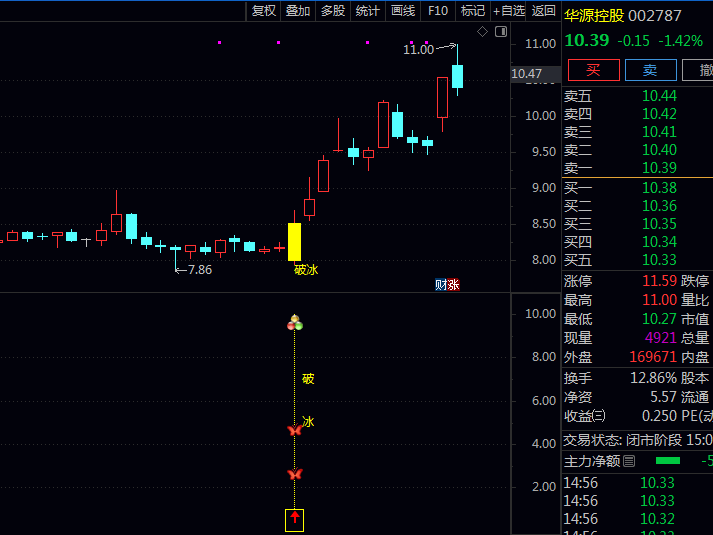Select the 叠加 toolbar option

coord(298,10)
